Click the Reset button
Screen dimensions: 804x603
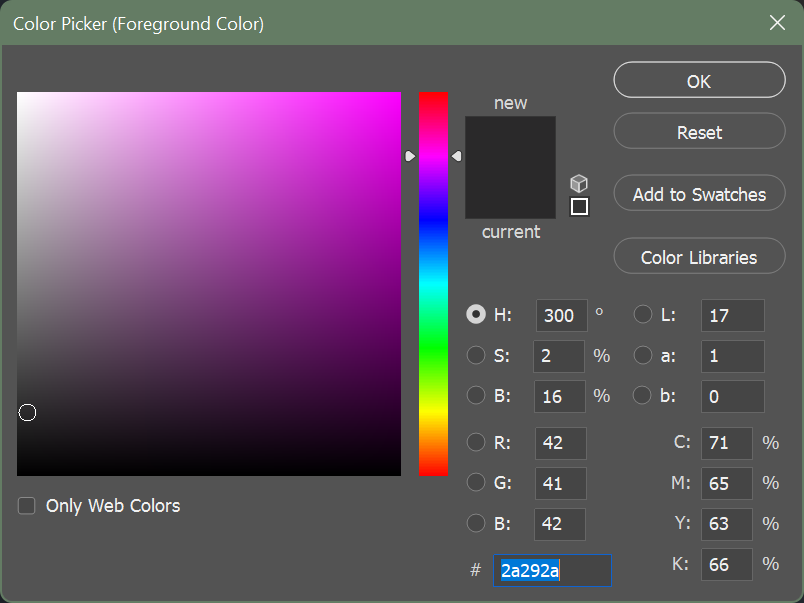[x=698, y=131]
